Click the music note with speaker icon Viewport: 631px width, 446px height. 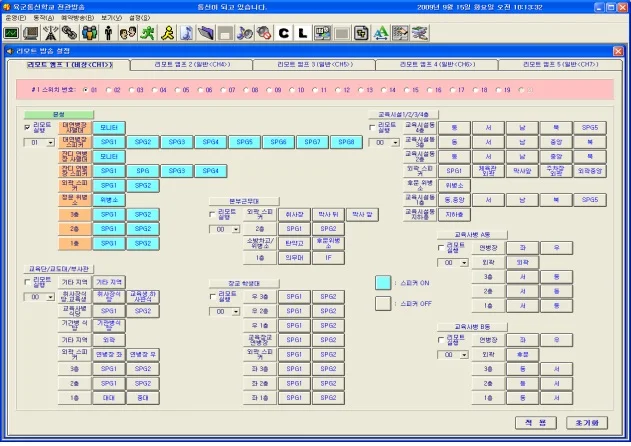[245, 33]
